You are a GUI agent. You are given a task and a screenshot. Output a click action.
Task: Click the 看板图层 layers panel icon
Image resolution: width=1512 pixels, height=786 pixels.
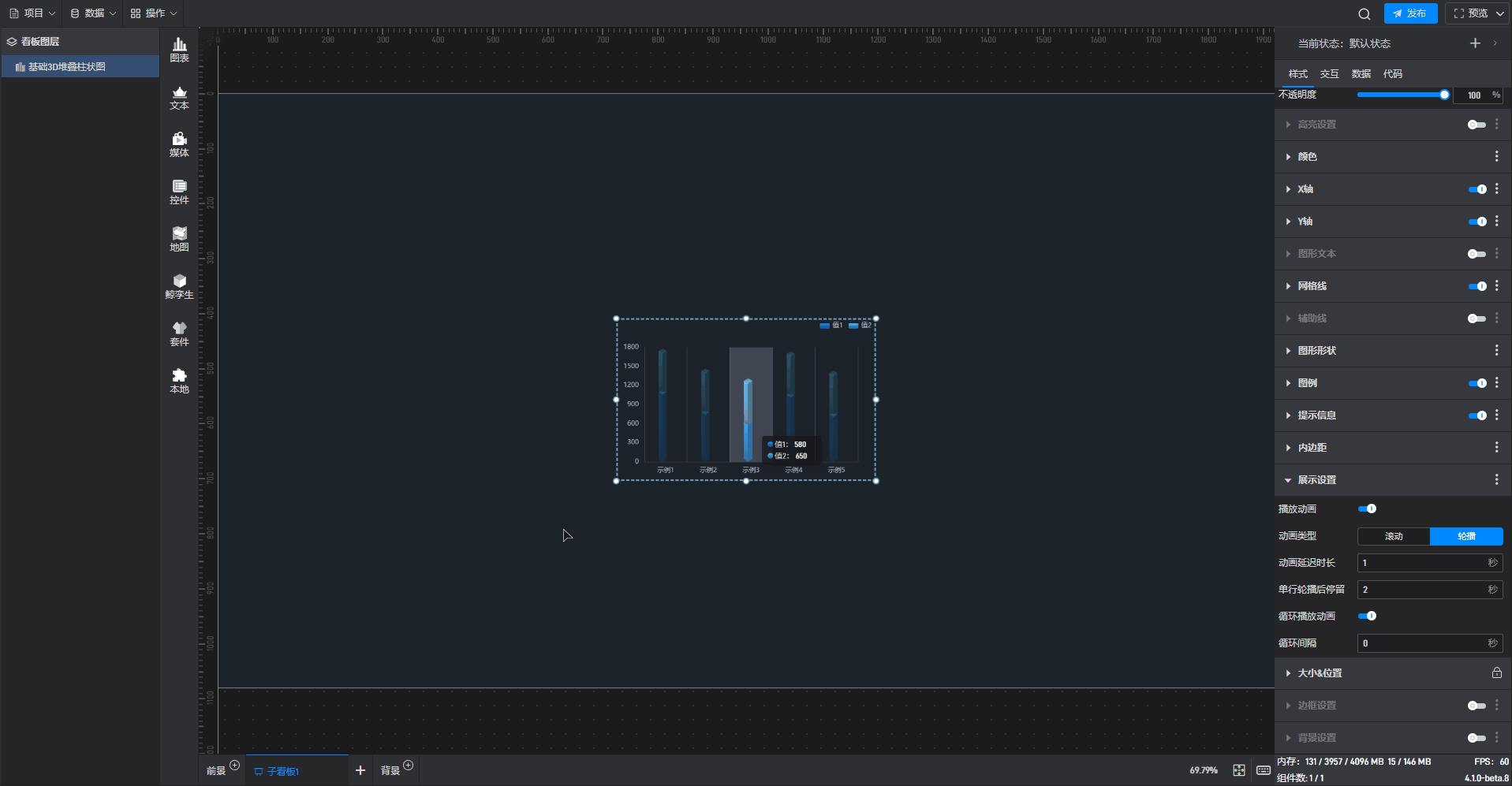(12, 42)
